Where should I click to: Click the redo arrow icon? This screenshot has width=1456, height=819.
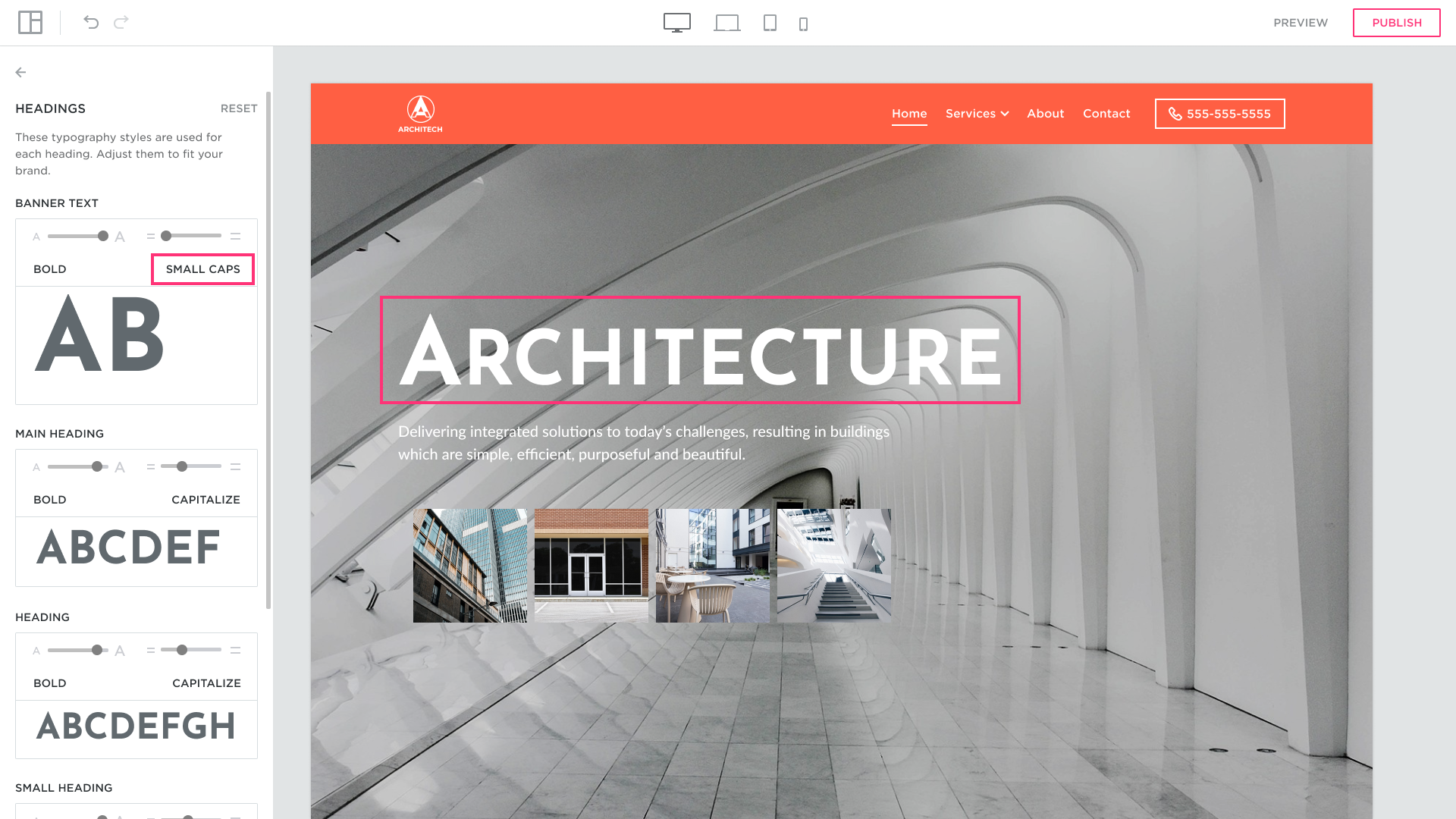pos(121,23)
